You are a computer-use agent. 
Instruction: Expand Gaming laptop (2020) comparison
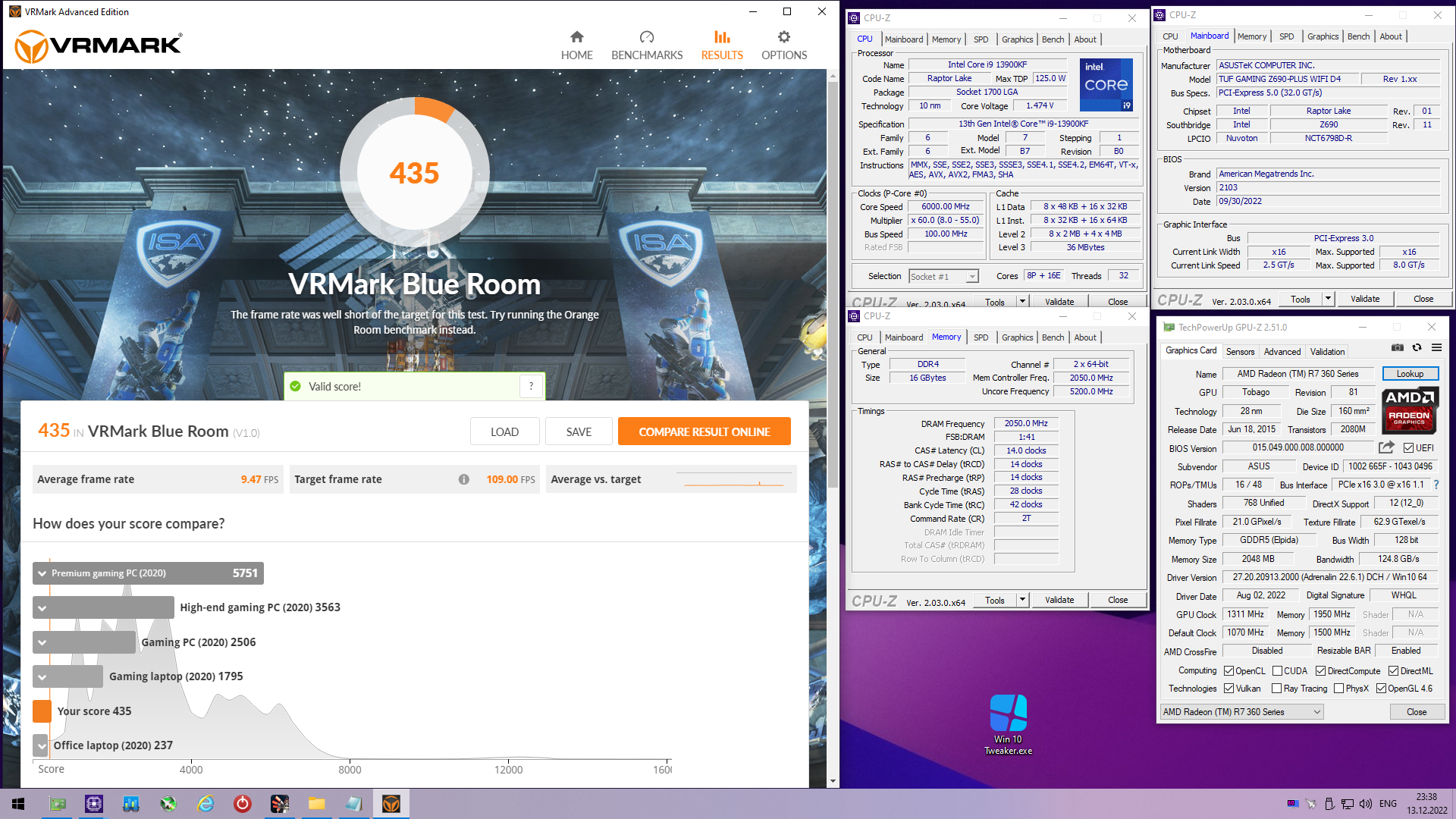pyautogui.click(x=42, y=676)
